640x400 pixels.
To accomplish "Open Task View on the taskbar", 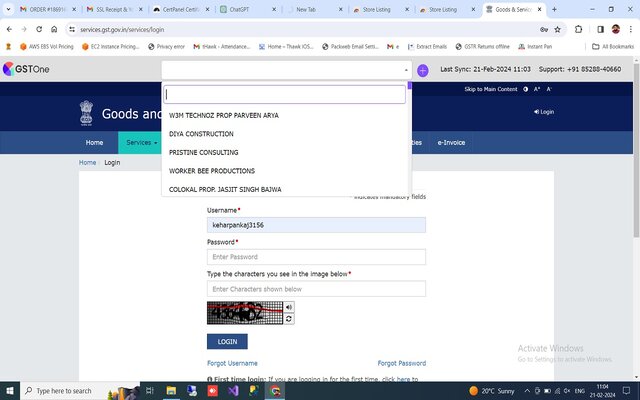I will click(x=149, y=391).
